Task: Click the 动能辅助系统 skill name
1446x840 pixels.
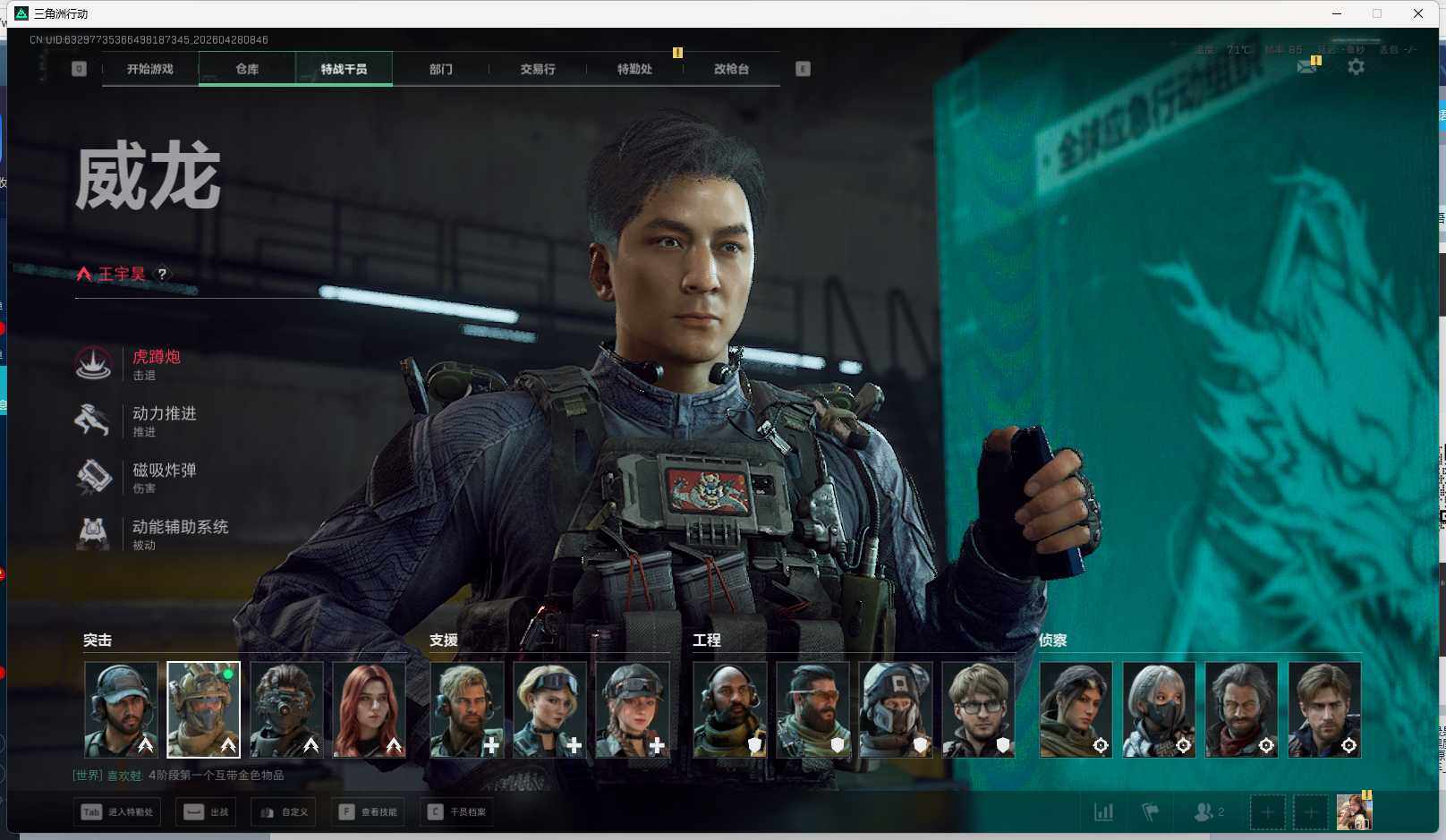Action: coord(181,527)
